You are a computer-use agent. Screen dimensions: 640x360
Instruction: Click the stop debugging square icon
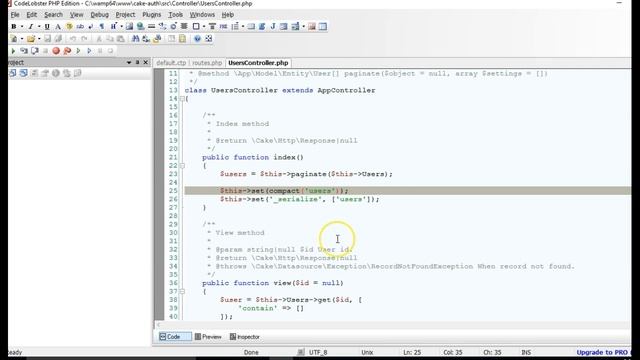tap(45, 51)
